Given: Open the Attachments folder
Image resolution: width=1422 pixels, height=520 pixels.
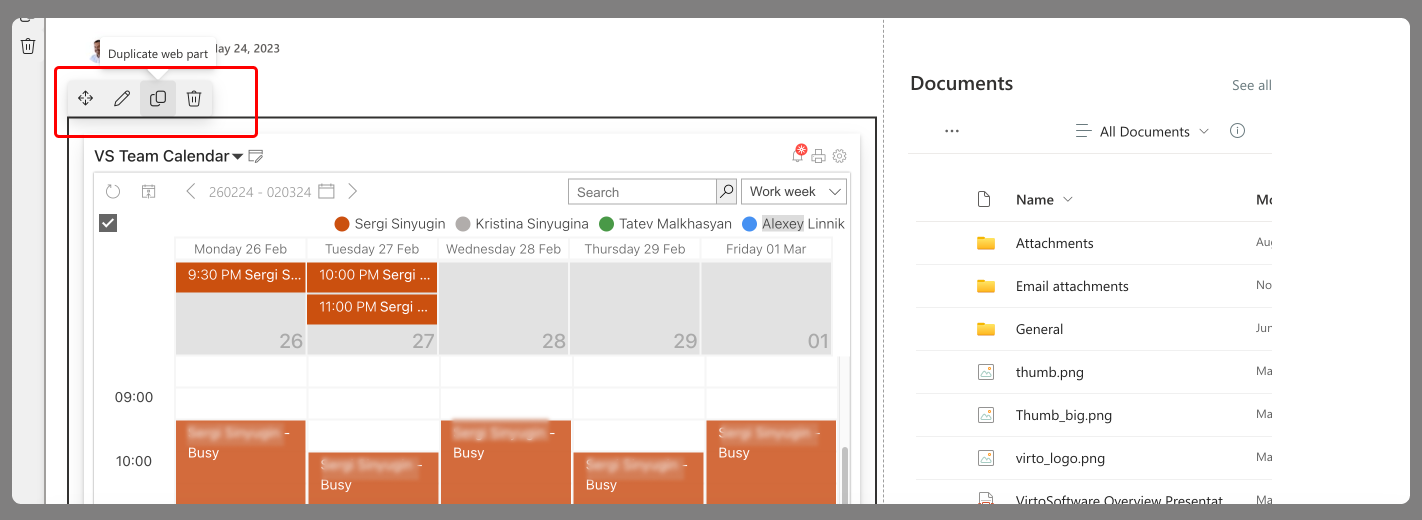Looking at the screenshot, I should pos(1054,243).
